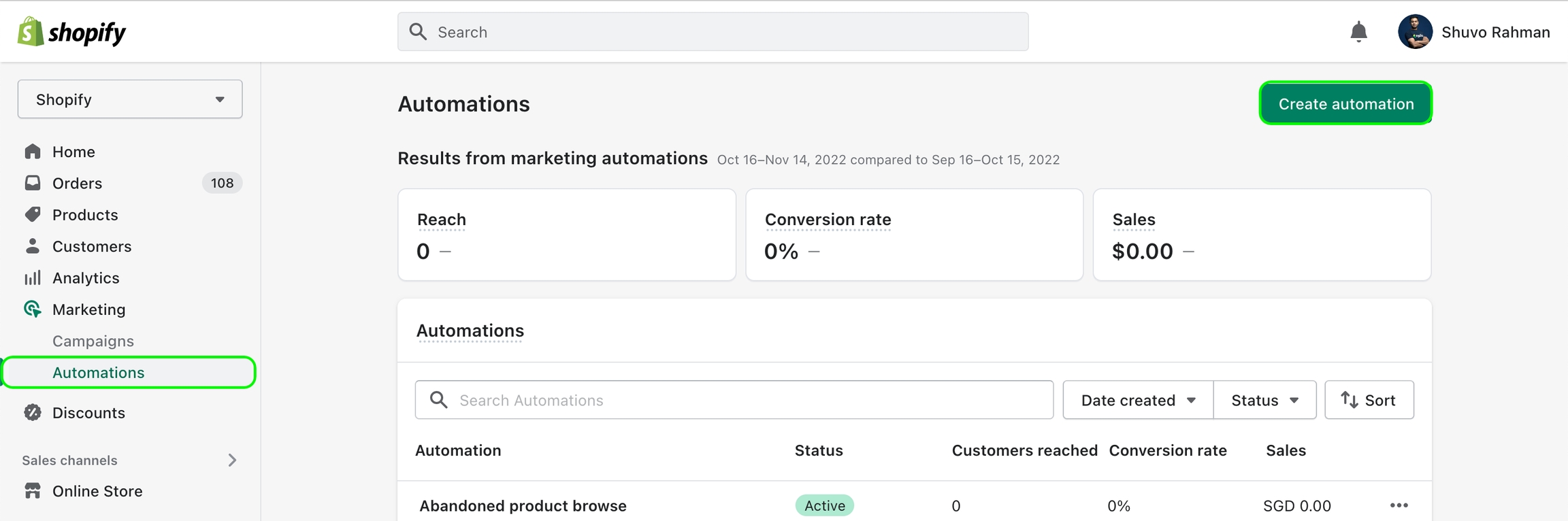Open Abandoned product browse automation
The image size is (1568, 521).
523,505
